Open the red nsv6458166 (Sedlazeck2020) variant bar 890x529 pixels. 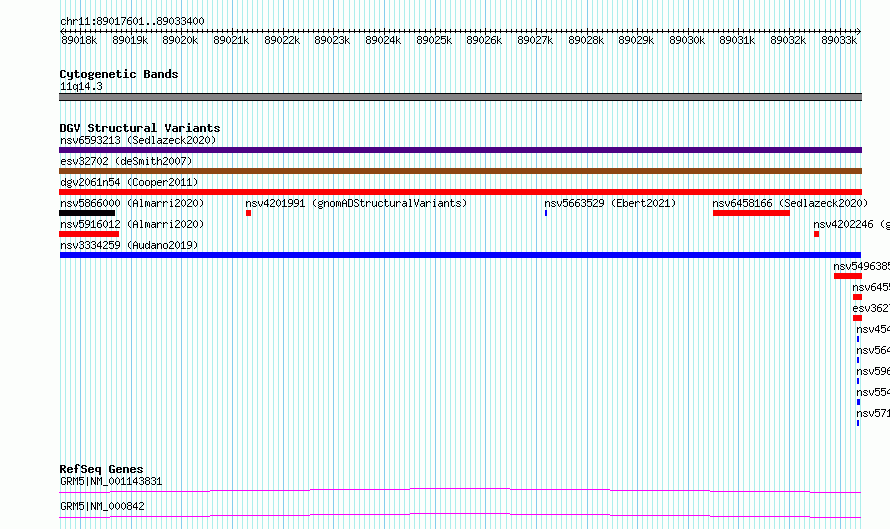[752, 213]
